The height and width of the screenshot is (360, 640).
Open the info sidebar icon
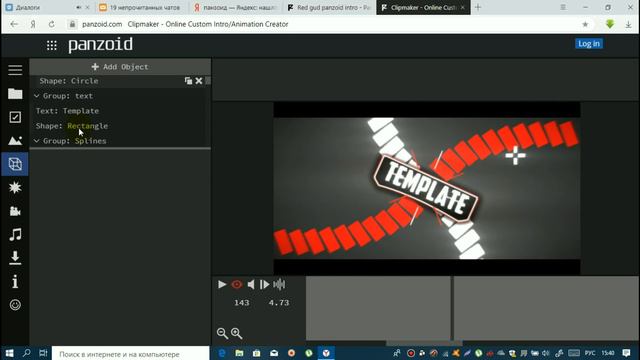tap(15, 282)
